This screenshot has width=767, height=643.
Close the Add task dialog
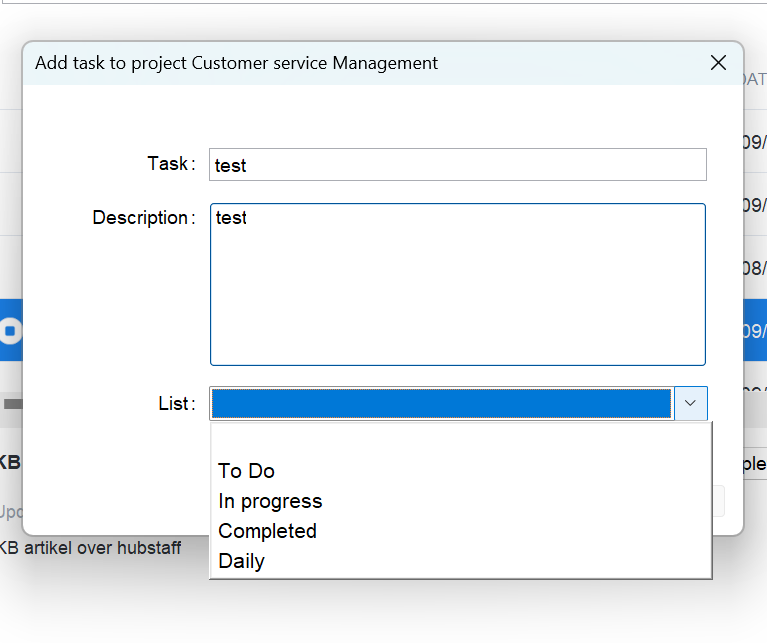click(x=718, y=63)
